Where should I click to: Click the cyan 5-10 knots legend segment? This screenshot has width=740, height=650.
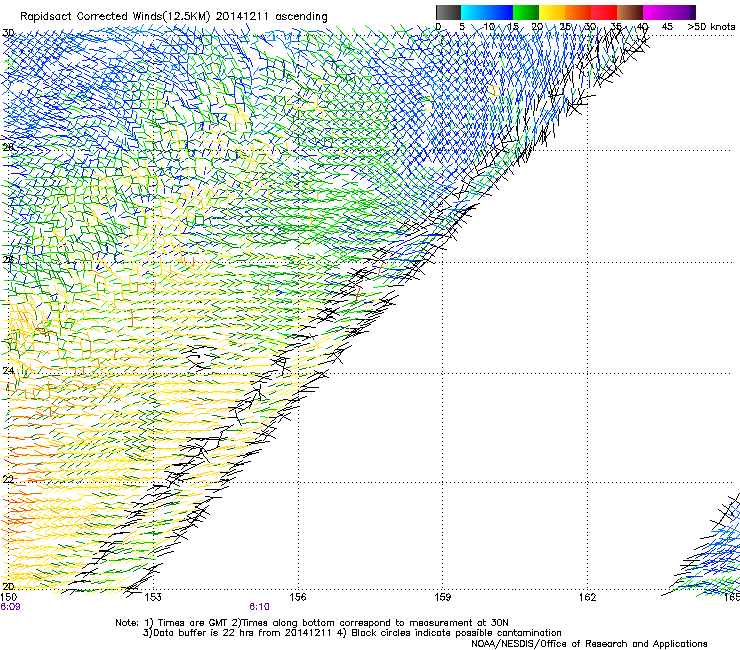tap(474, 12)
